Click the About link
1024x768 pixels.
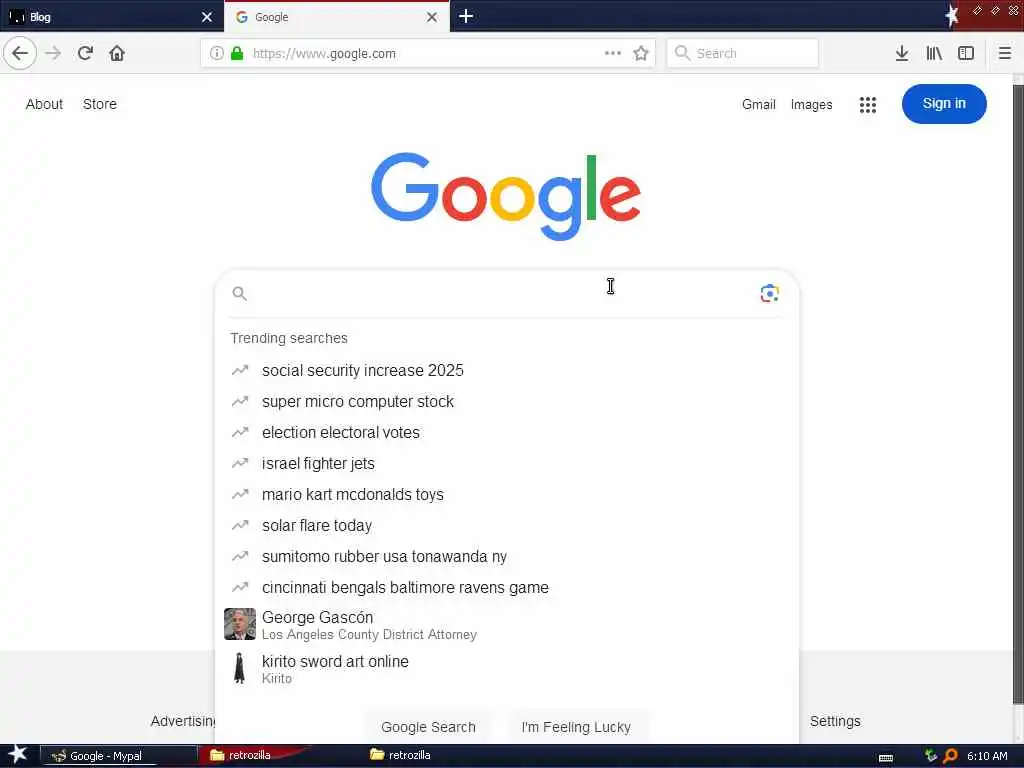point(44,104)
